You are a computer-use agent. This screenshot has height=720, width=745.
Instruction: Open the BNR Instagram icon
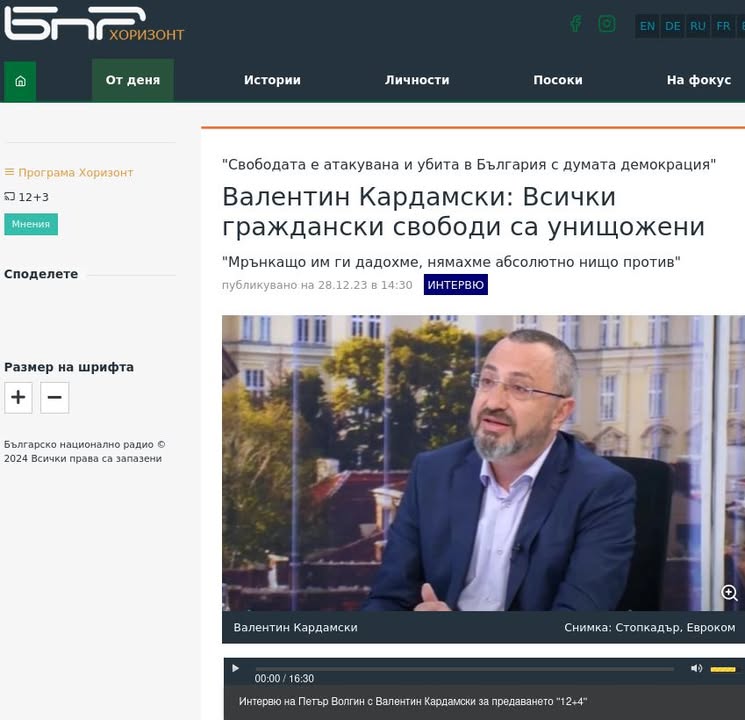[x=607, y=24]
